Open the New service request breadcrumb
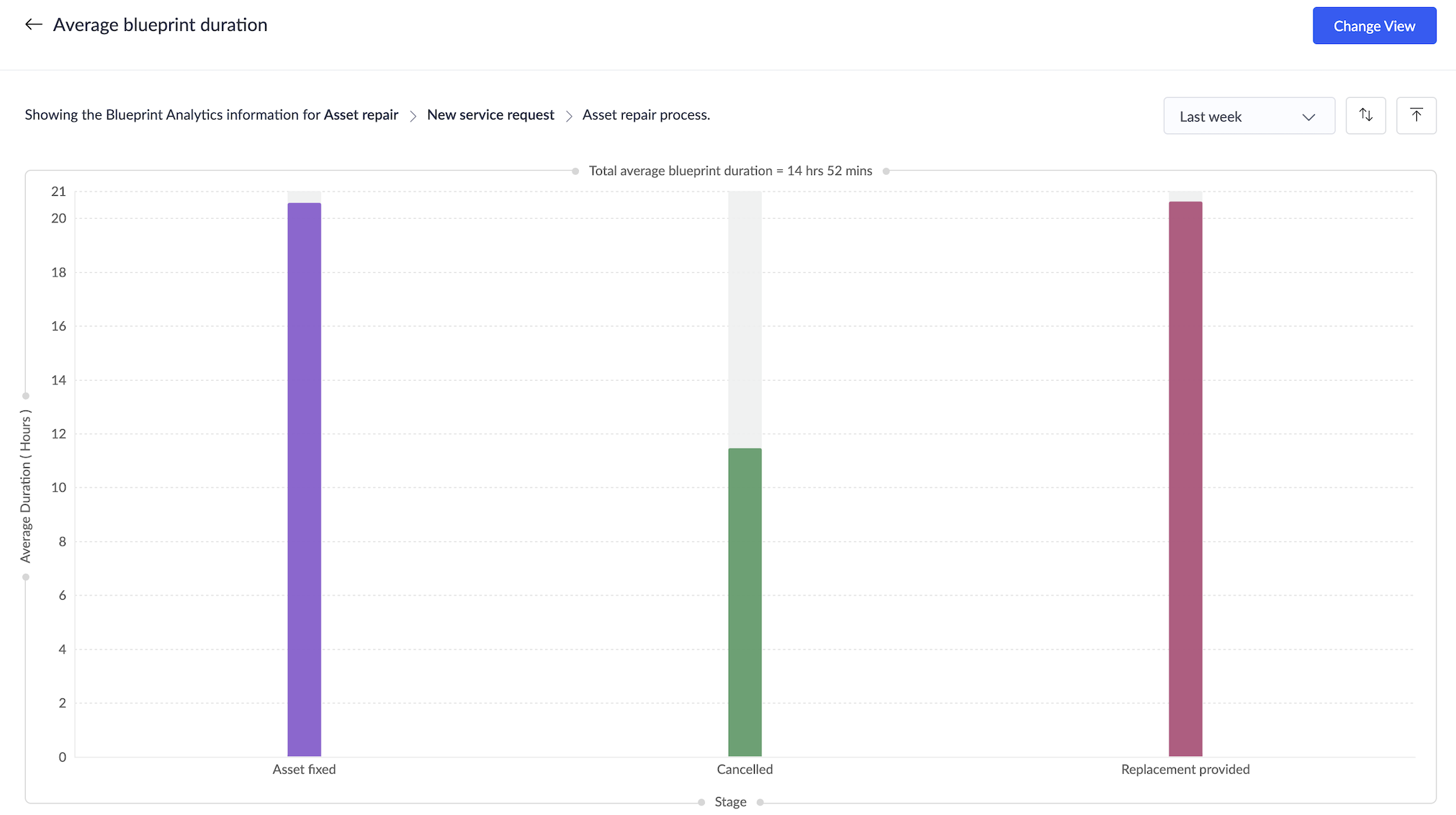 tap(490, 115)
